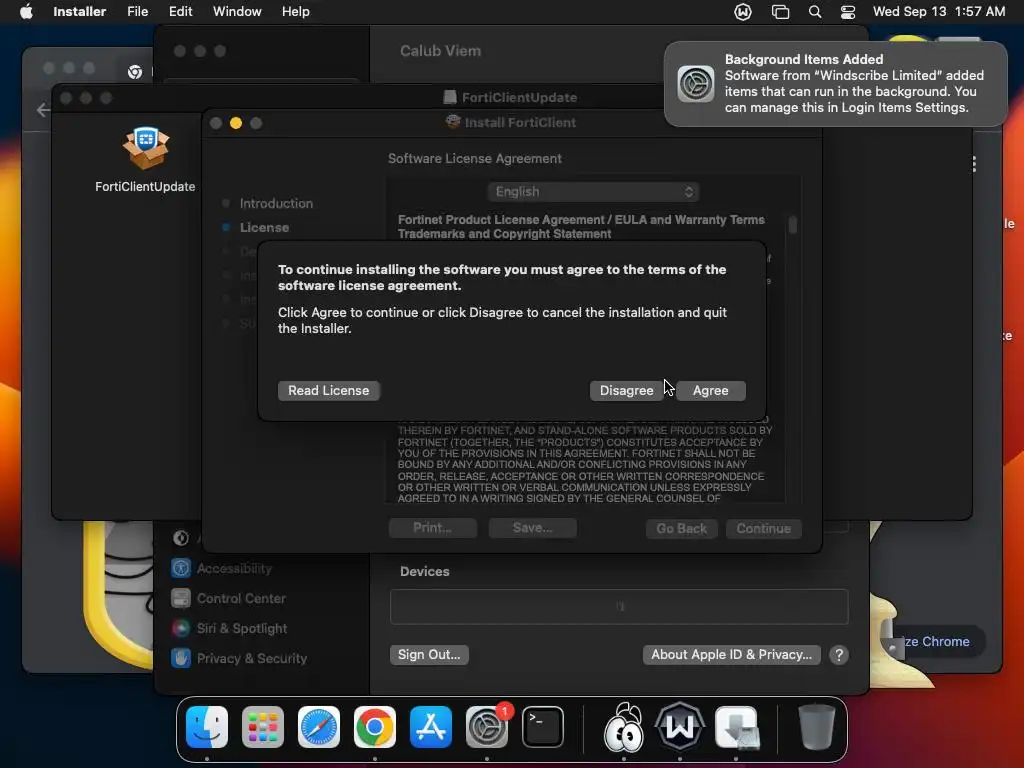
Task: Open the Installer app menu
Action: pyautogui.click(x=79, y=11)
